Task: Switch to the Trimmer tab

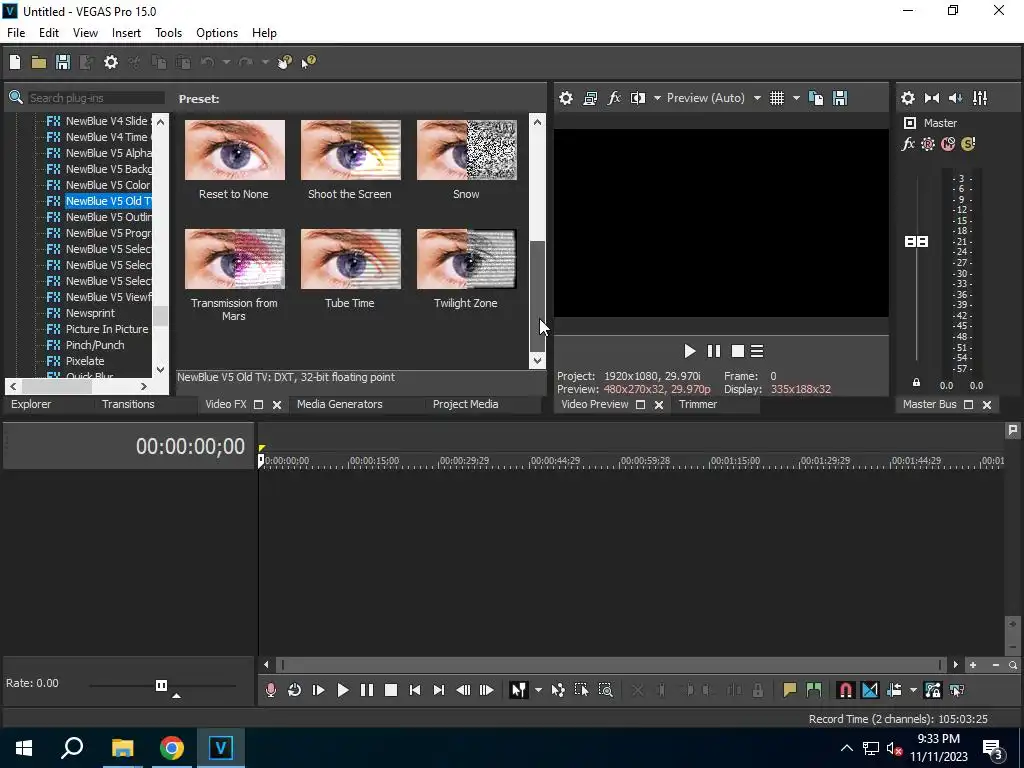Action: click(x=698, y=404)
